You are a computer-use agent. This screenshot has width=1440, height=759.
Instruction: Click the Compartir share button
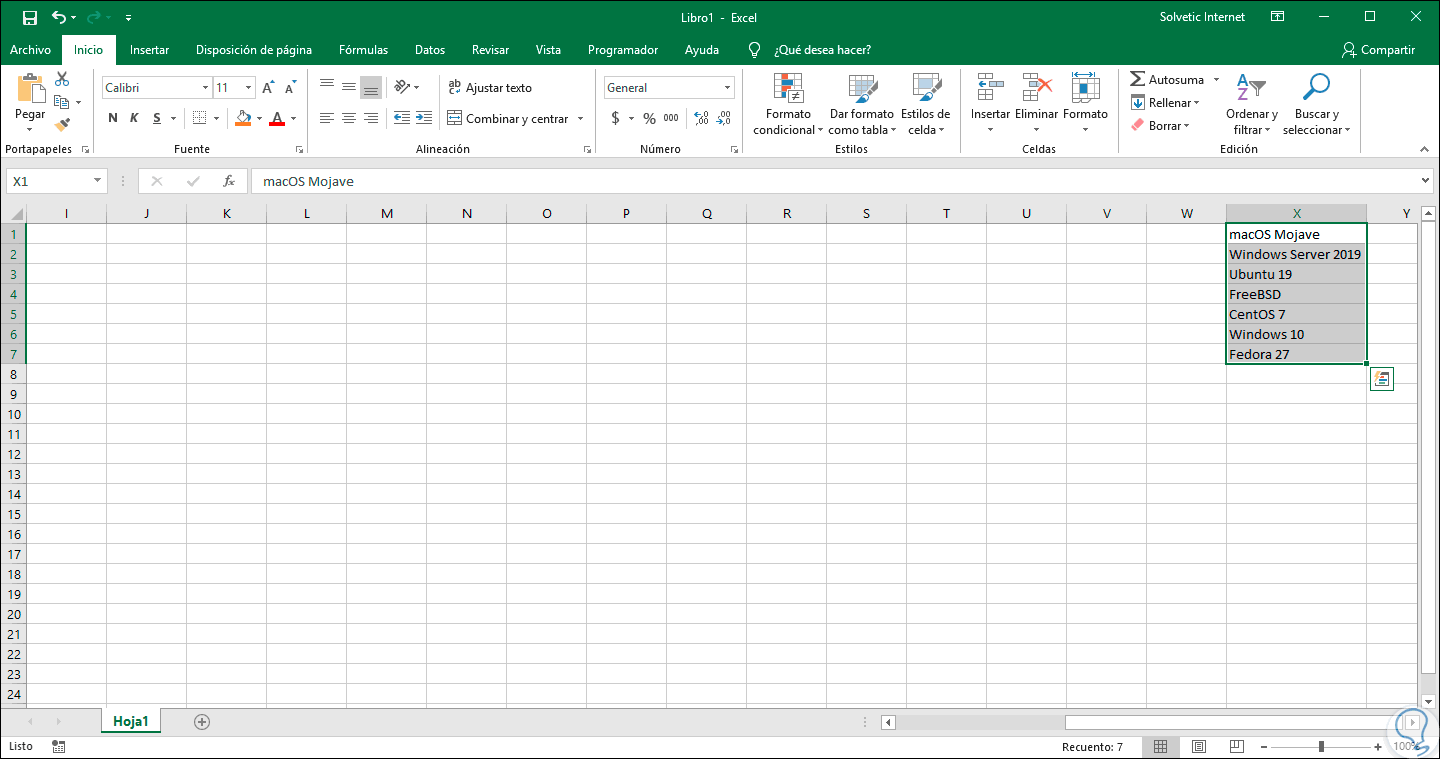point(1379,50)
